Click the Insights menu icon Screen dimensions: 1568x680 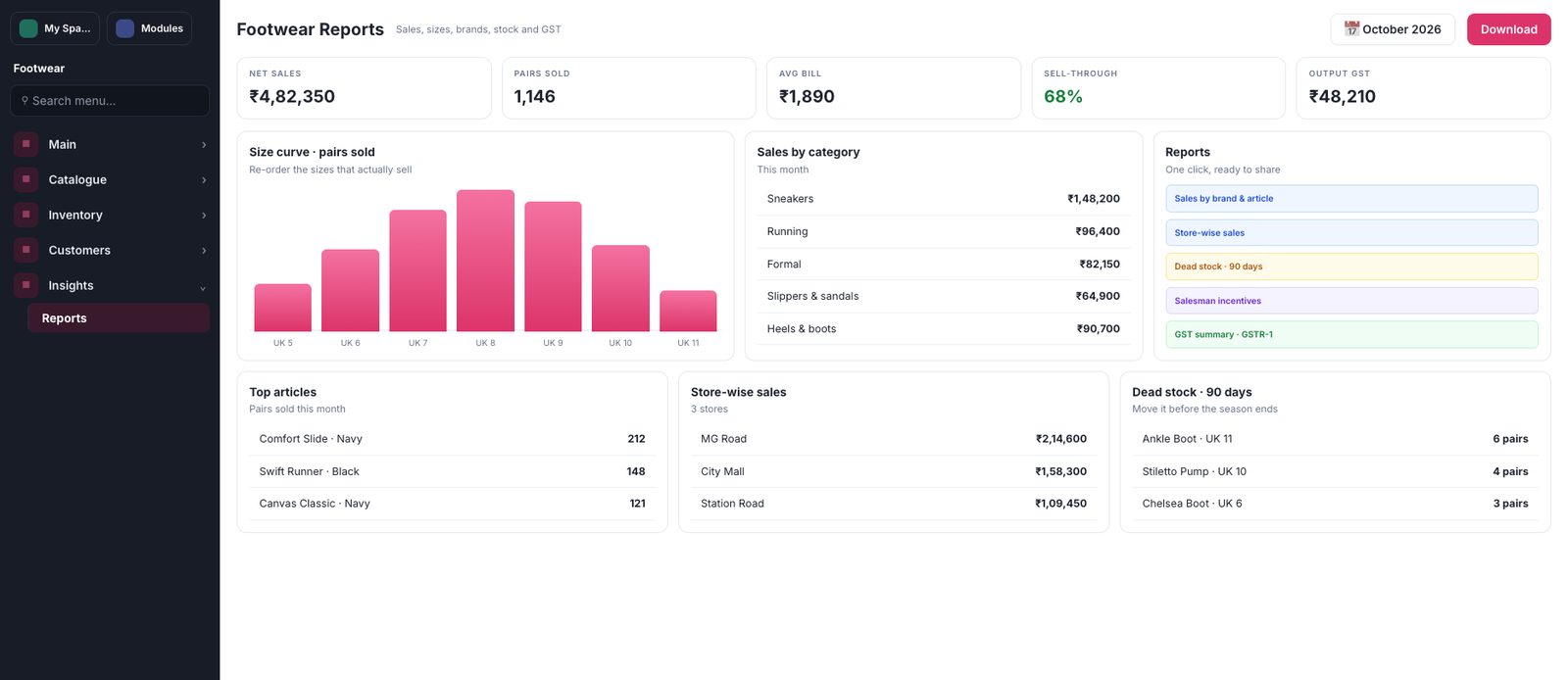point(26,285)
